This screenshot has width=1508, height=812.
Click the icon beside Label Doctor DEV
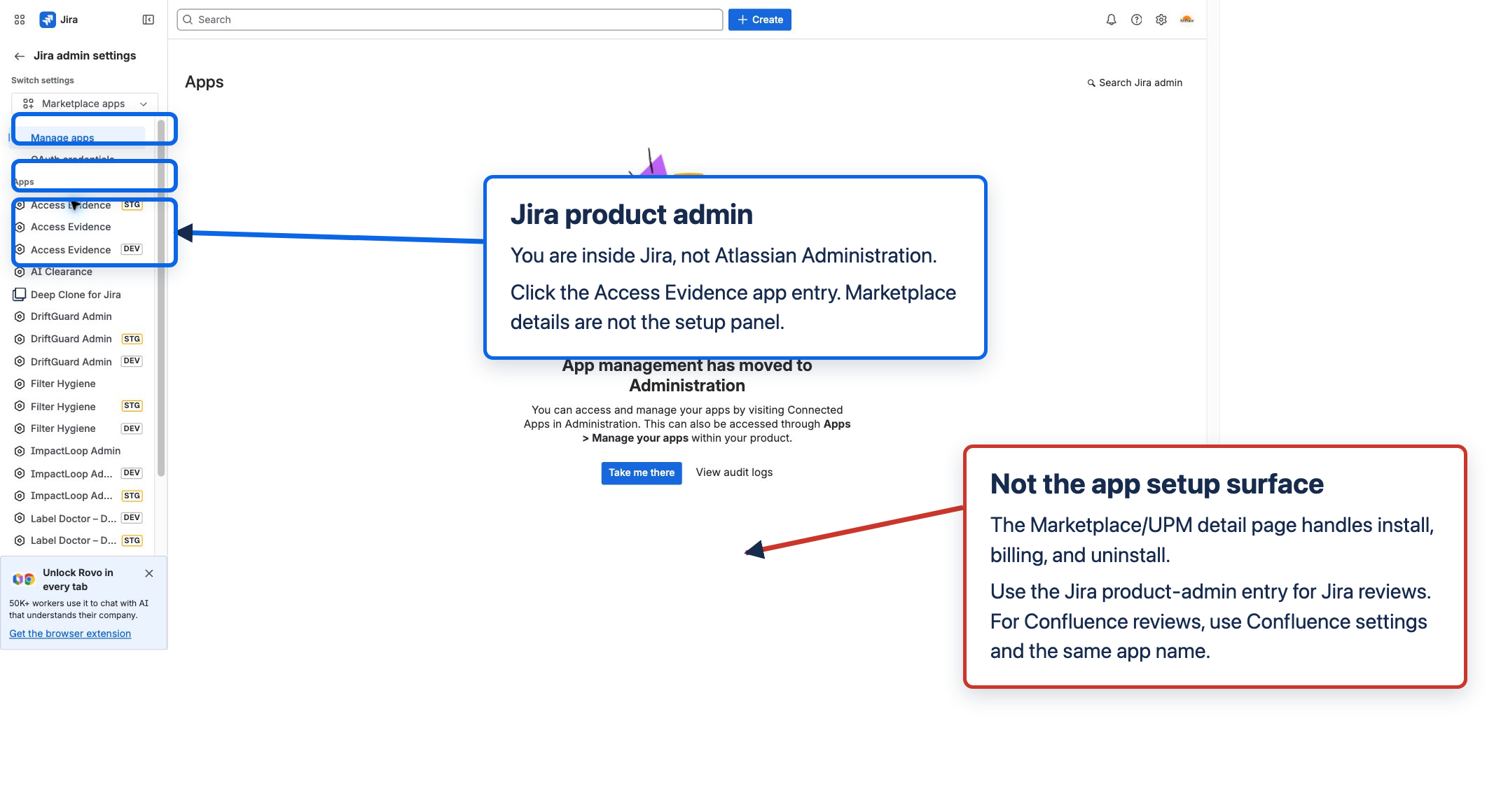20,519
